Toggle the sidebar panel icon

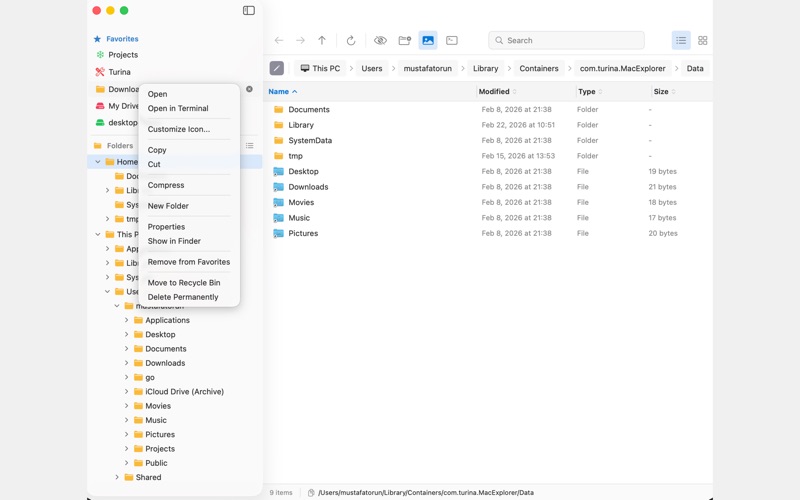248,11
